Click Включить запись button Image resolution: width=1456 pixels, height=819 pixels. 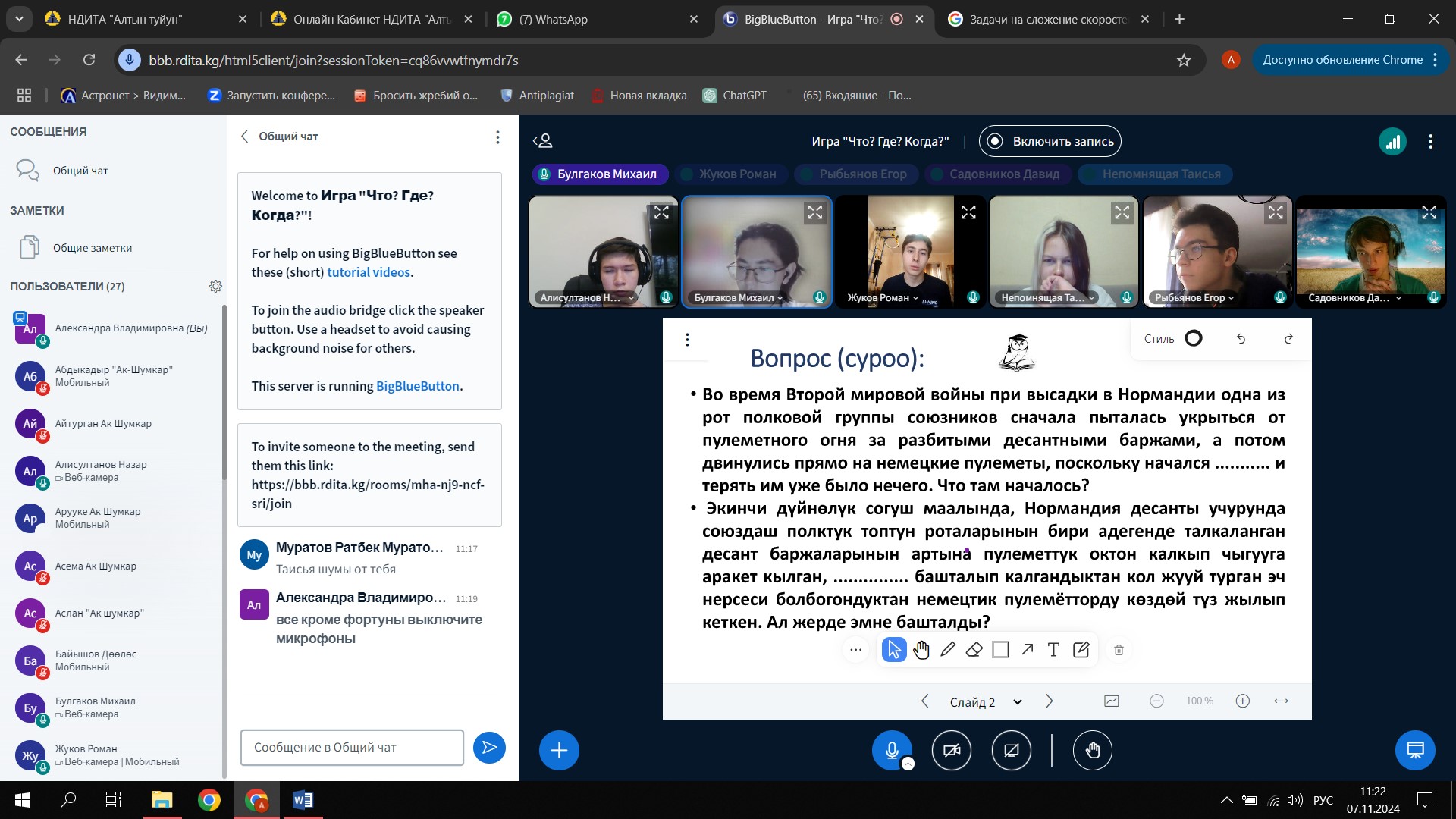click(x=1050, y=141)
